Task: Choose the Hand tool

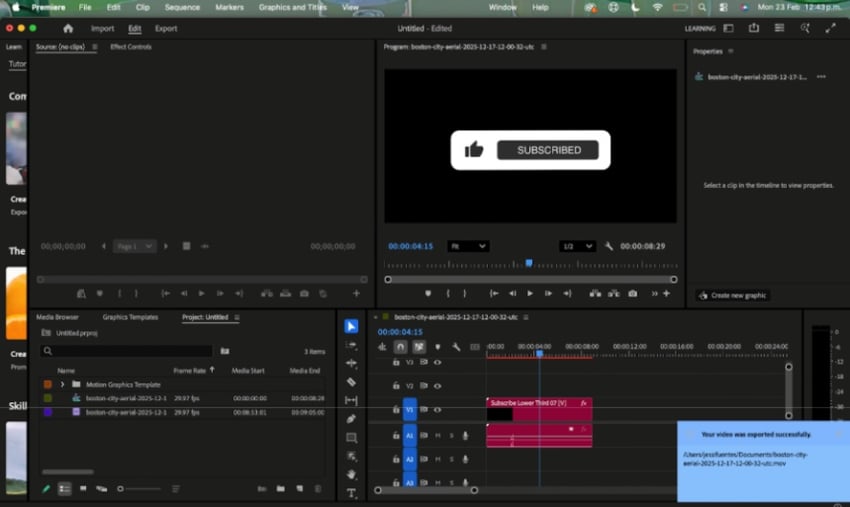Action: (x=351, y=474)
